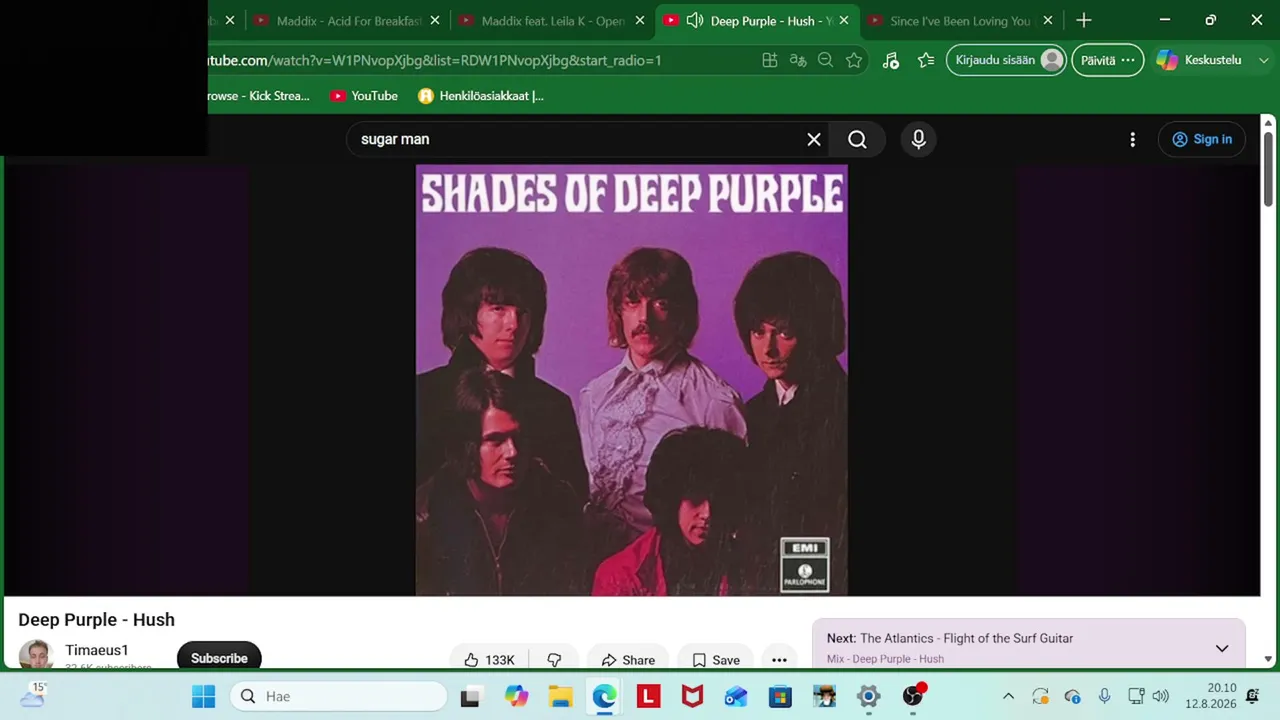Close the Since I've Been Loving You tab
Image resolution: width=1280 pixels, height=720 pixels.
point(1048,21)
